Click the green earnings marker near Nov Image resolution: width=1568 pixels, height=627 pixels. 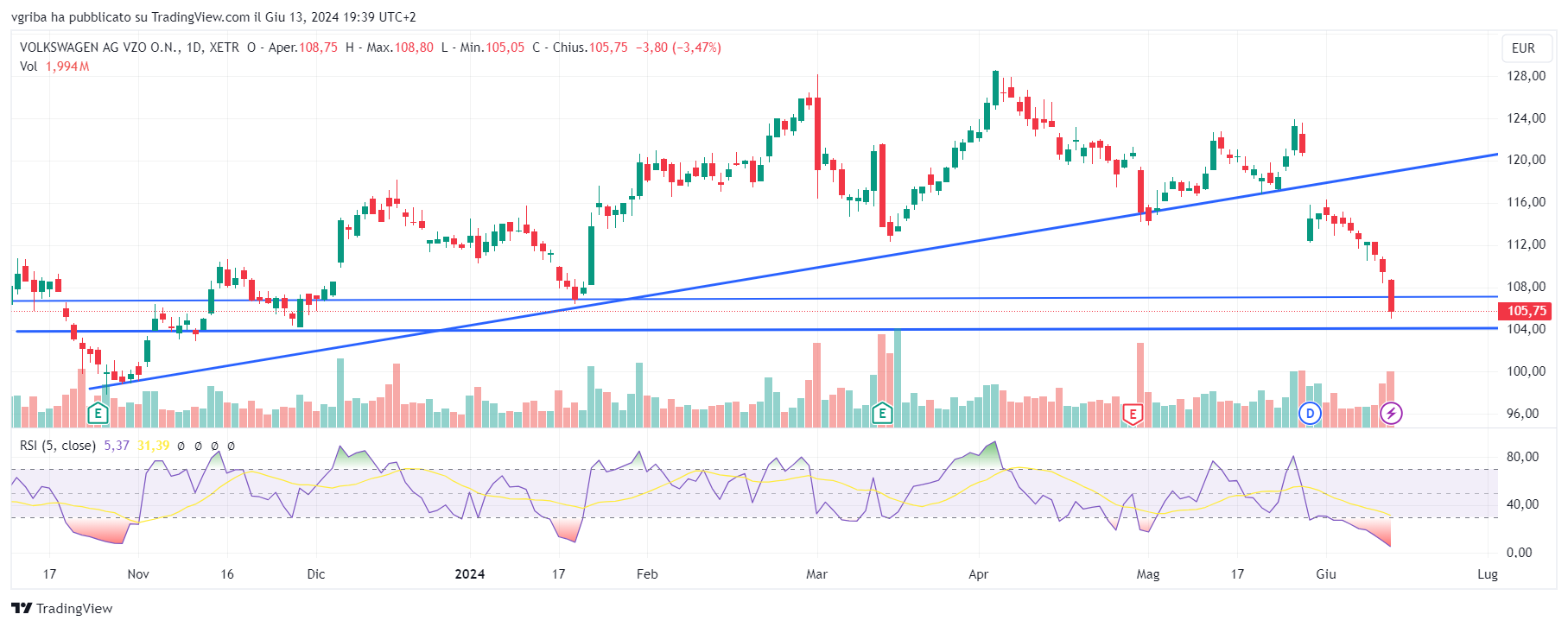[98, 414]
